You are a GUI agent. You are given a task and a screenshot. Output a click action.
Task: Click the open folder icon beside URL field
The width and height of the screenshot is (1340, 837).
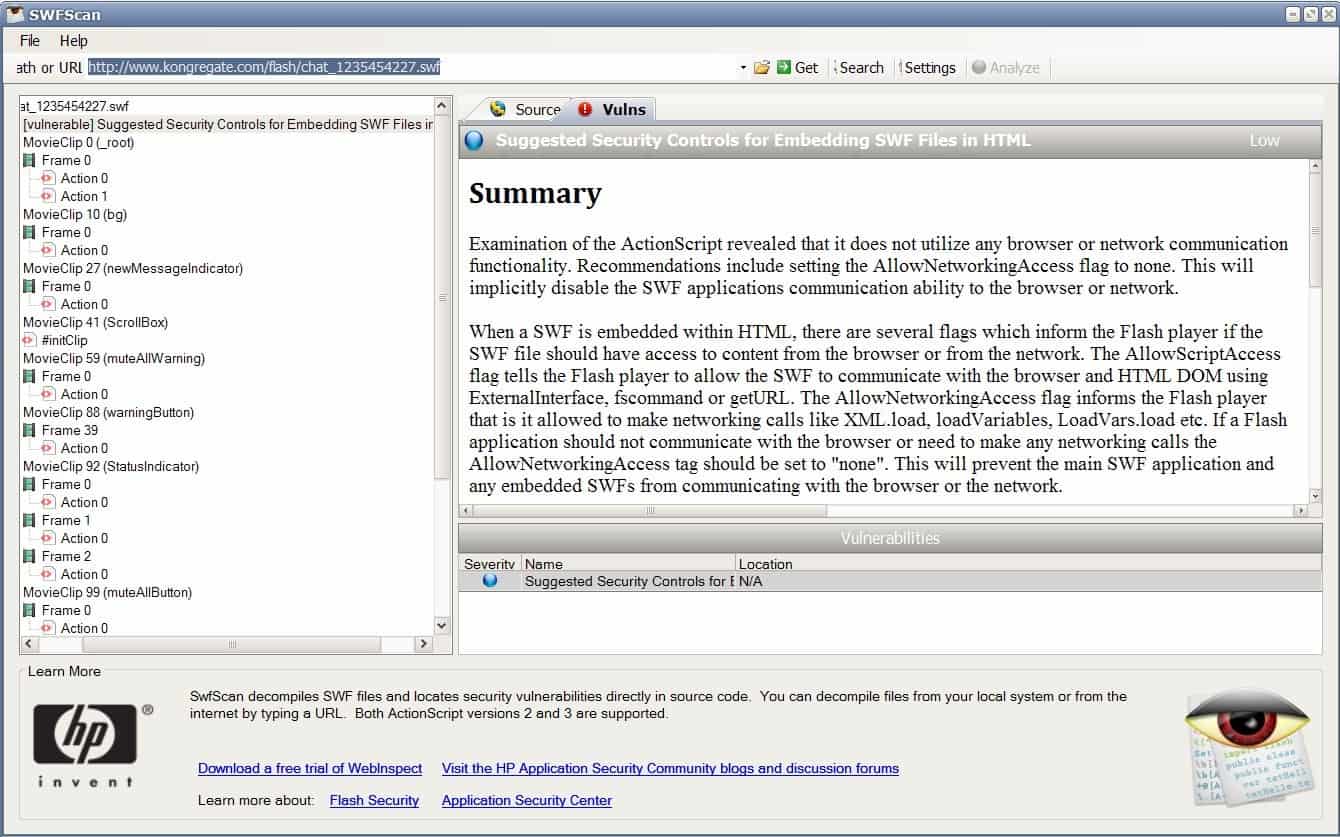tap(762, 67)
